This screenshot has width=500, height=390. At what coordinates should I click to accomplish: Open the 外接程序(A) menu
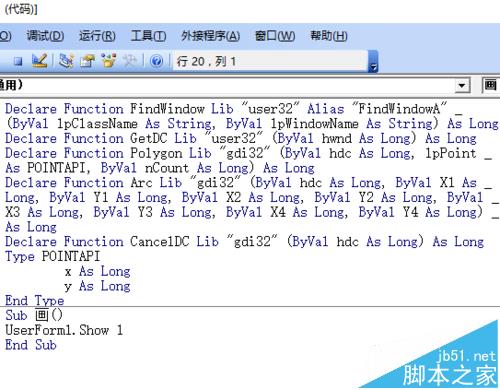210,36
